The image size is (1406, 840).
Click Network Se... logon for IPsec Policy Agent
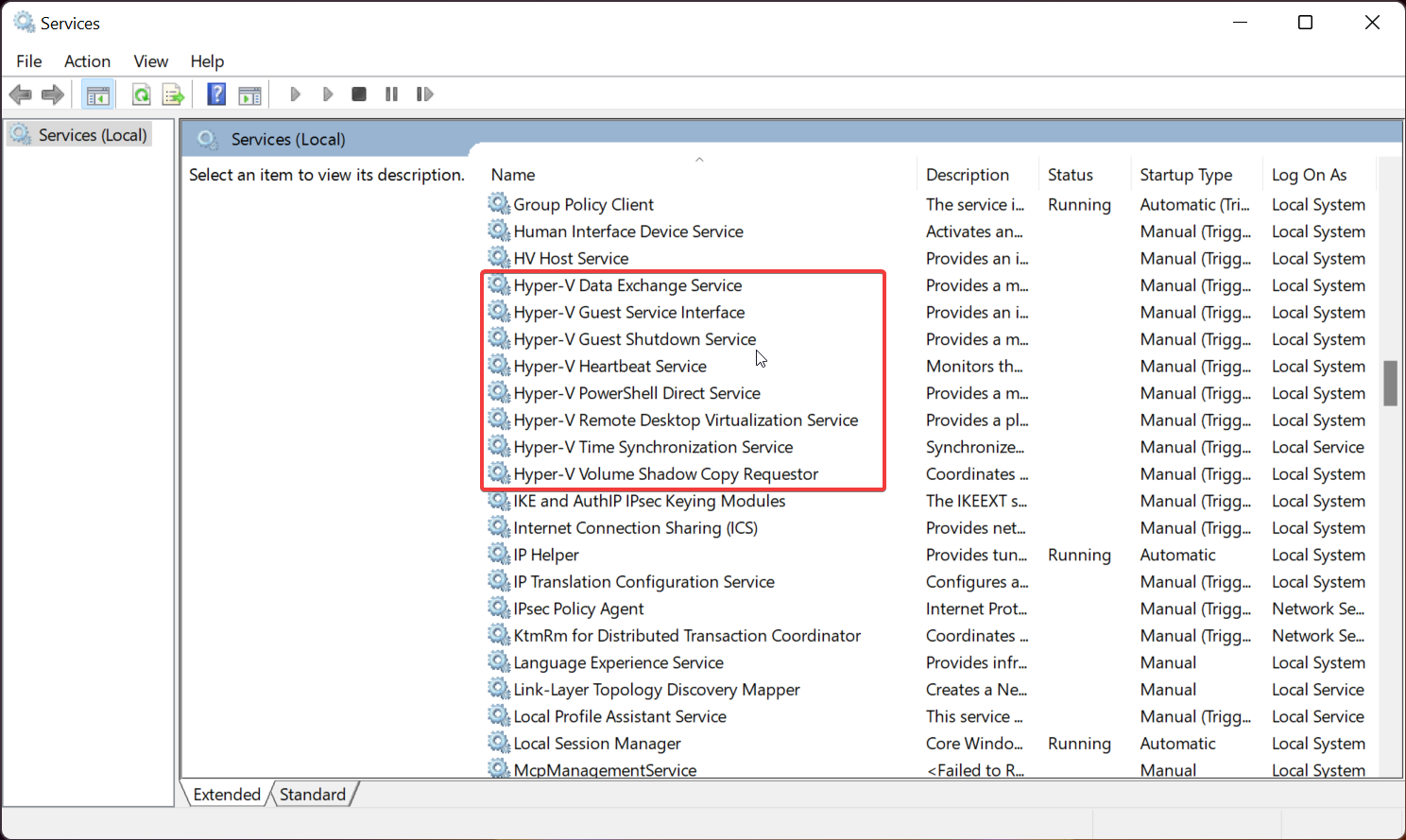click(x=1318, y=609)
